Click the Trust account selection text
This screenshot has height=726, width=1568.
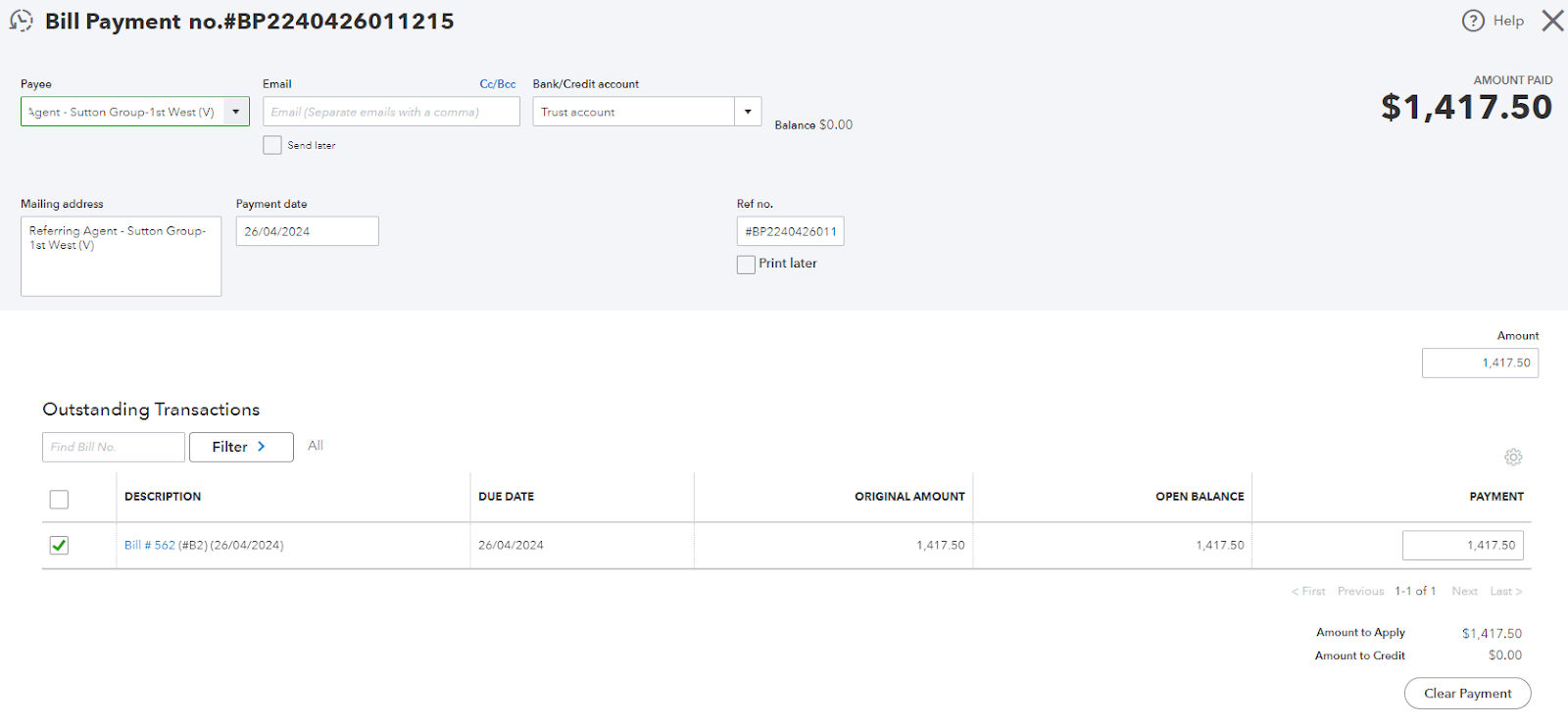578,113
